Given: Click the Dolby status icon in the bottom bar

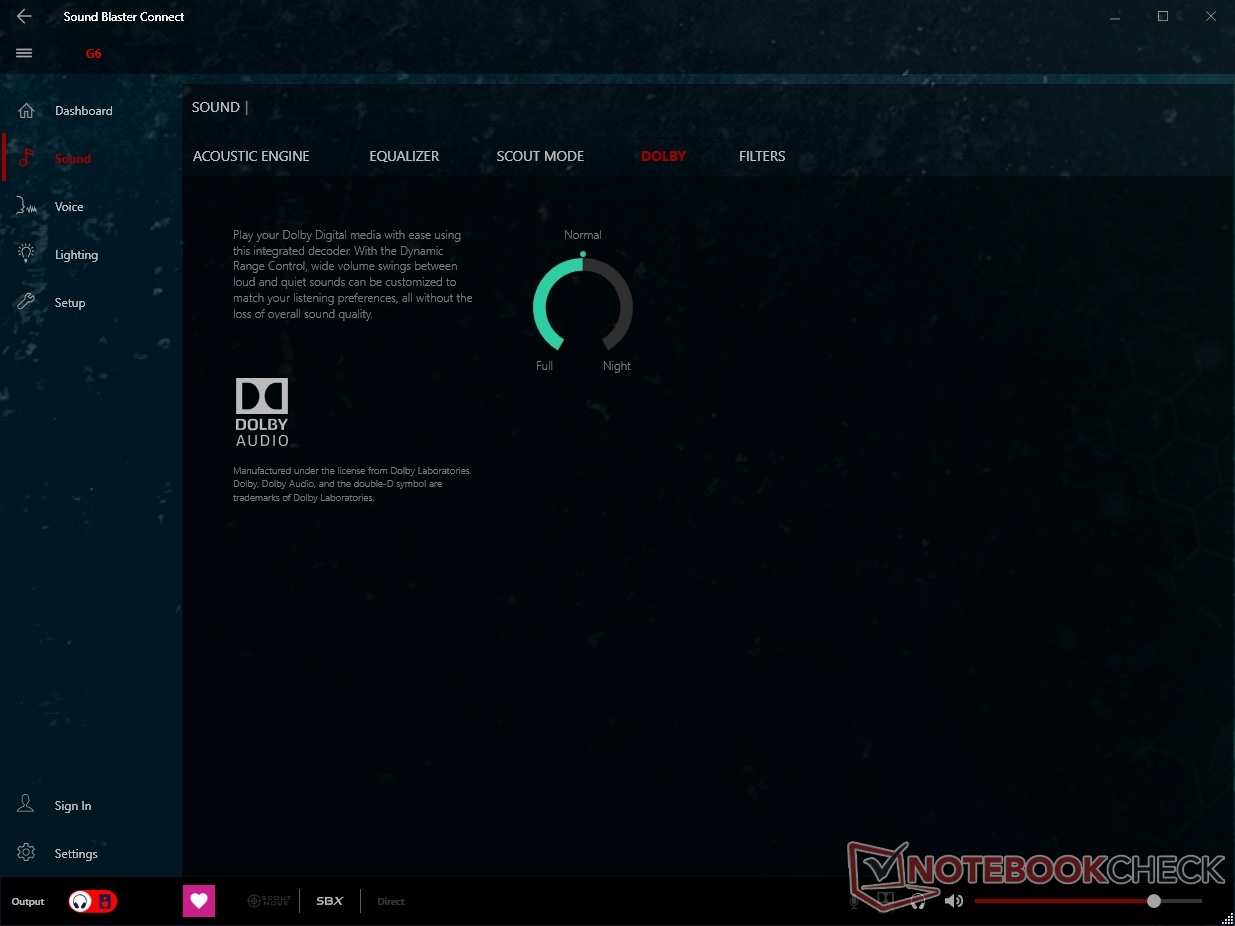Looking at the screenshot, I should click(x=886, y=901).
